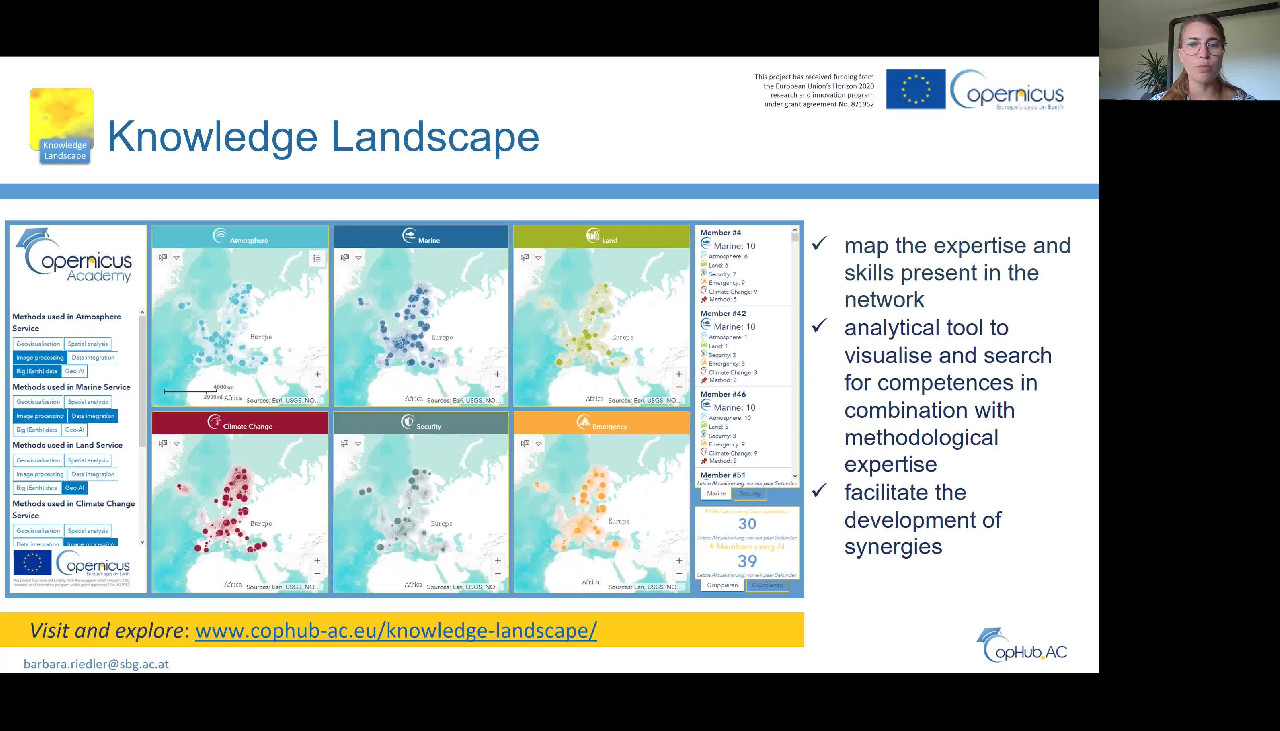Select the Marine tab below member list
Viewport: 1280px width, 731px height.
(x=716, y=494)
